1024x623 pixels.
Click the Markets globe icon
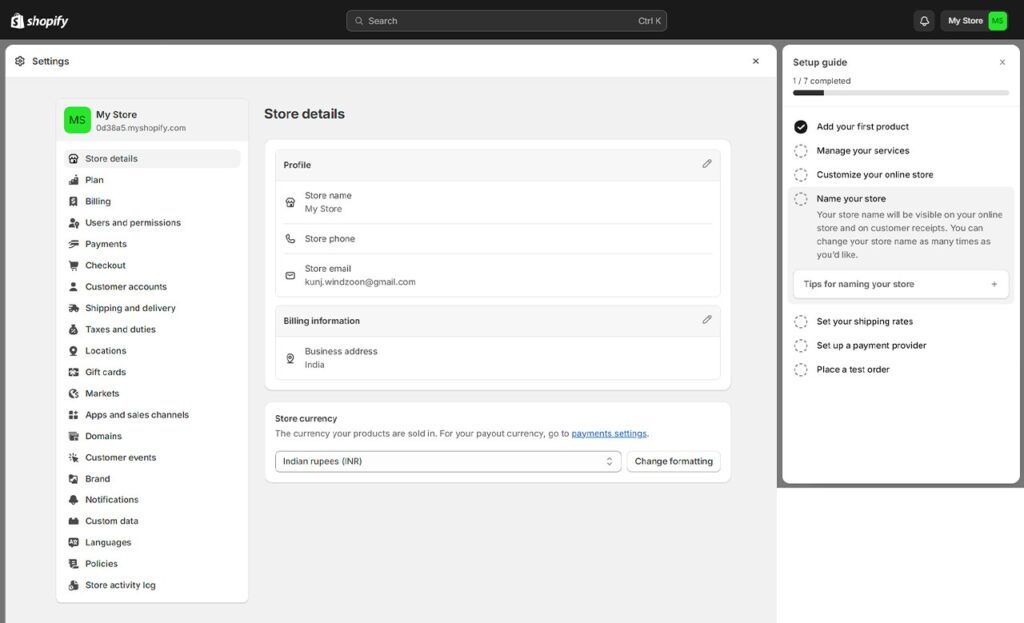point(73,393)
